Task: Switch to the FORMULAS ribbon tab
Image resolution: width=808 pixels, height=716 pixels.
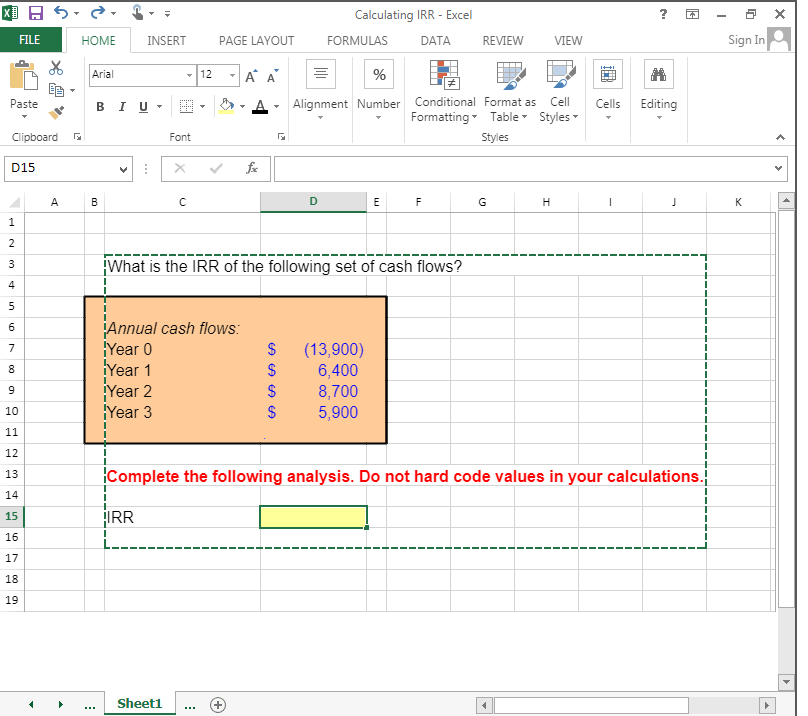Action: [x=357, y=41]
